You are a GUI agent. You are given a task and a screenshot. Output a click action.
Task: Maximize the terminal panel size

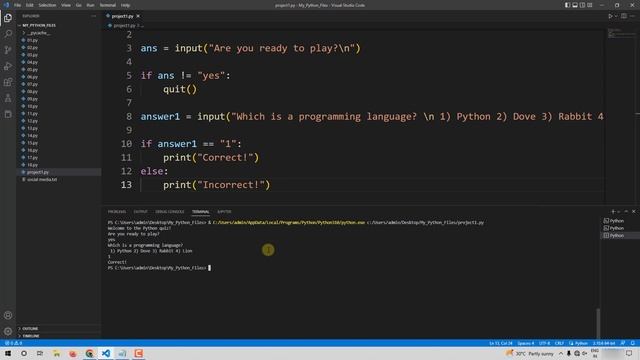tap(626, 211)
